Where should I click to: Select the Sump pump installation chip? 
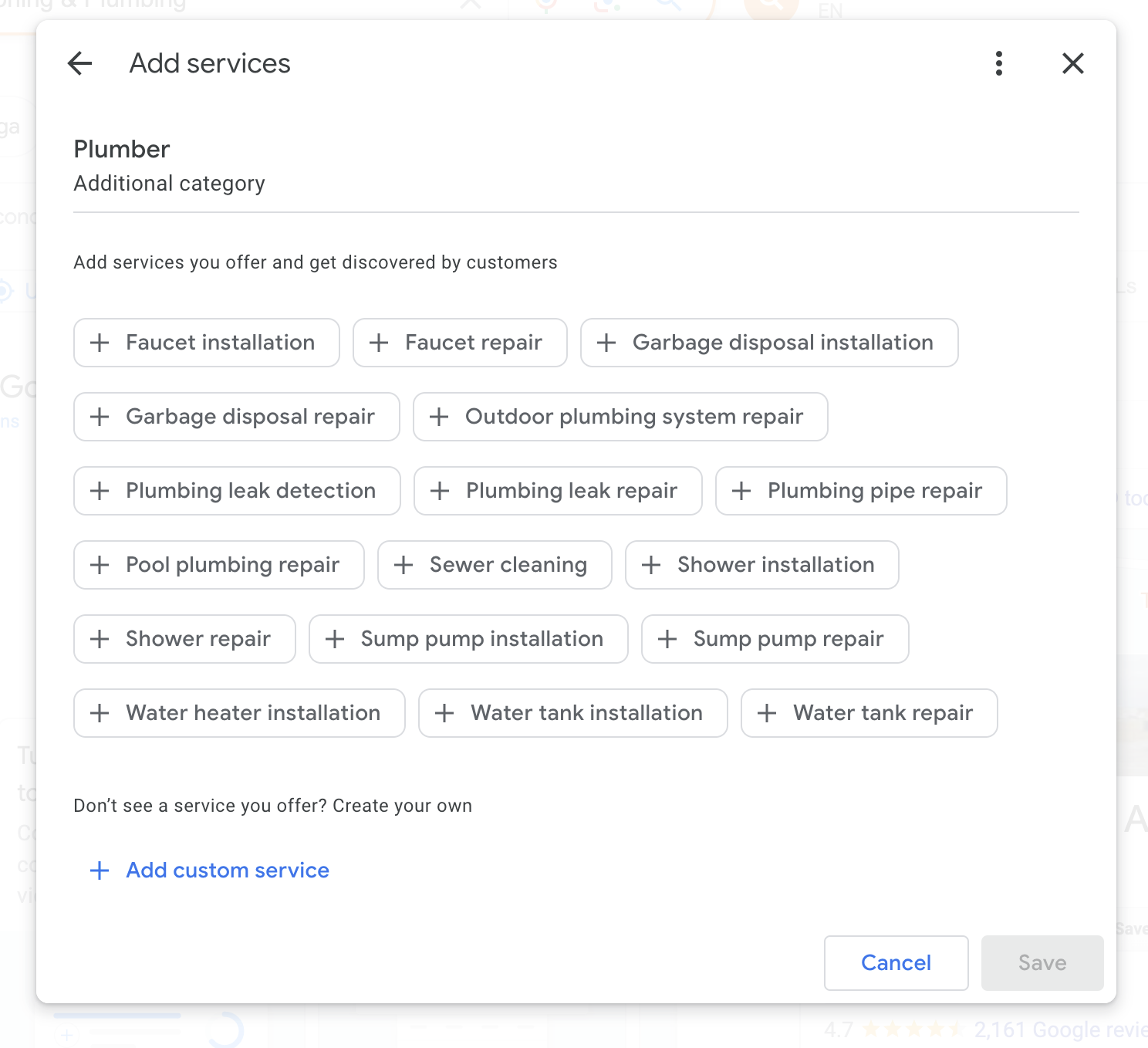tap(468, 639)
